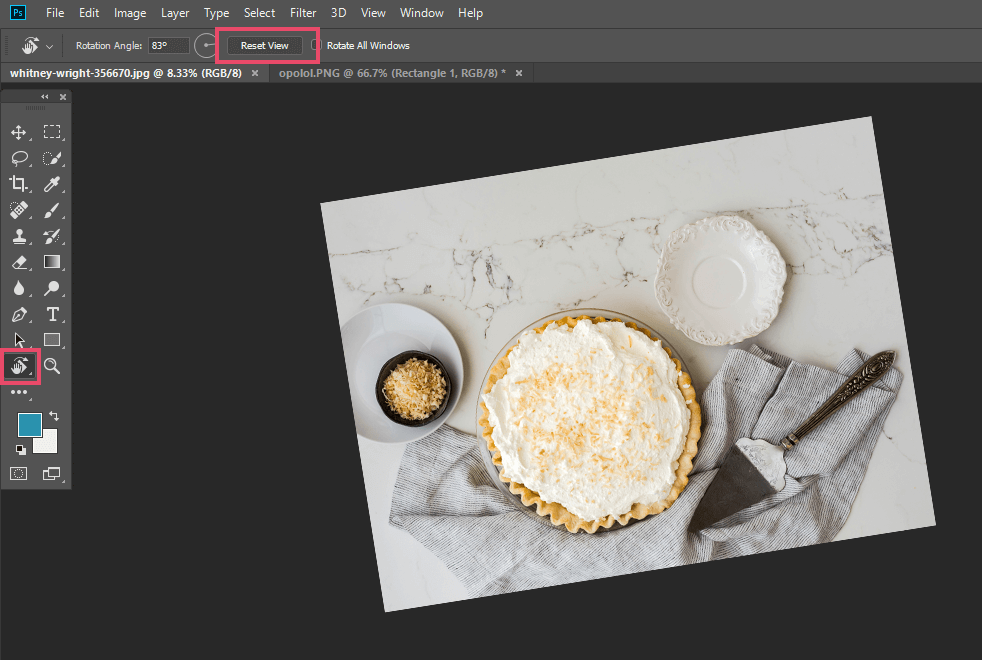
Task: Open the Filter menu
Action: click(303, 13)
